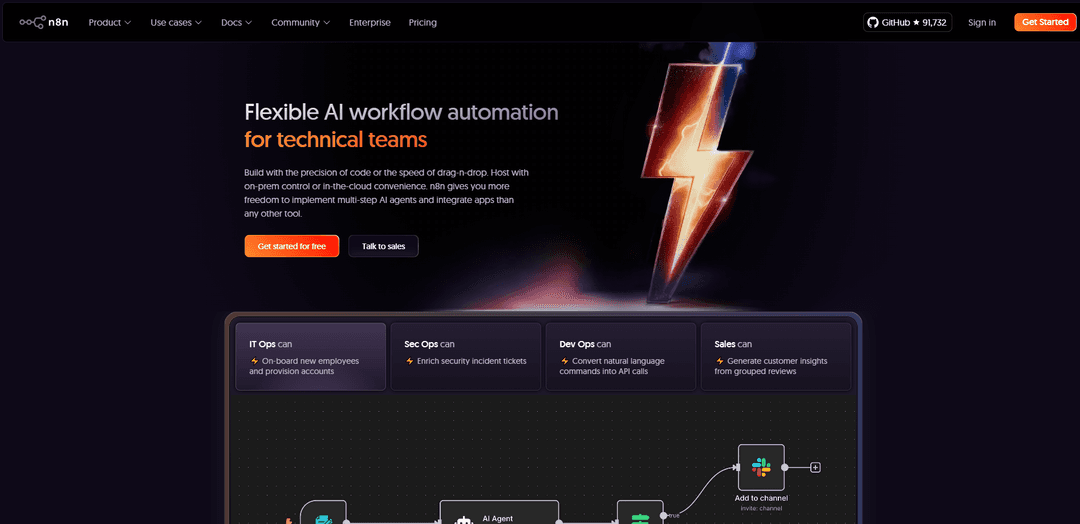Select the IT Ops tab
Image resolution: width=1080 pixels, height=524 pixels.
point(311,357)
